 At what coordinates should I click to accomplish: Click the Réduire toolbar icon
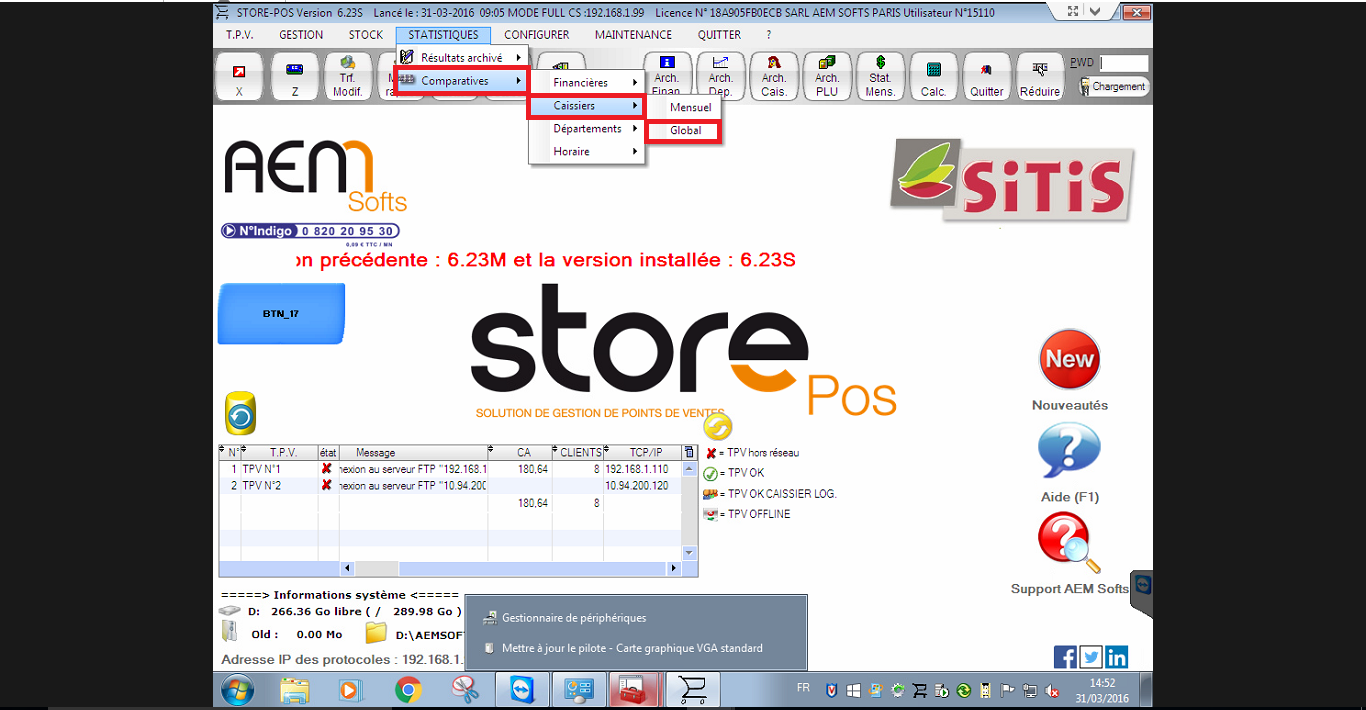point(1040,77)
